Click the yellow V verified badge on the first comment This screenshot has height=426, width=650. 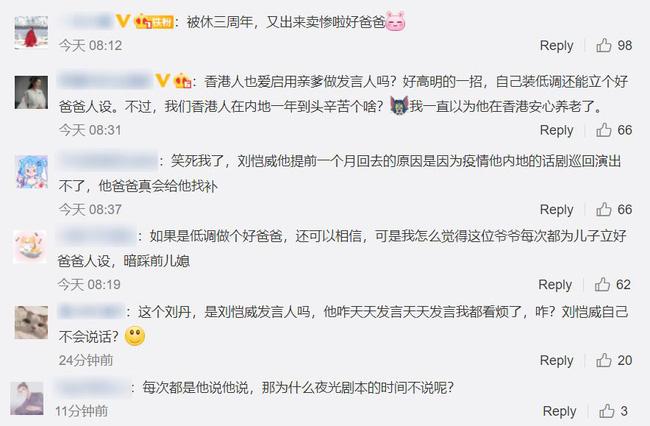[123, 21]
